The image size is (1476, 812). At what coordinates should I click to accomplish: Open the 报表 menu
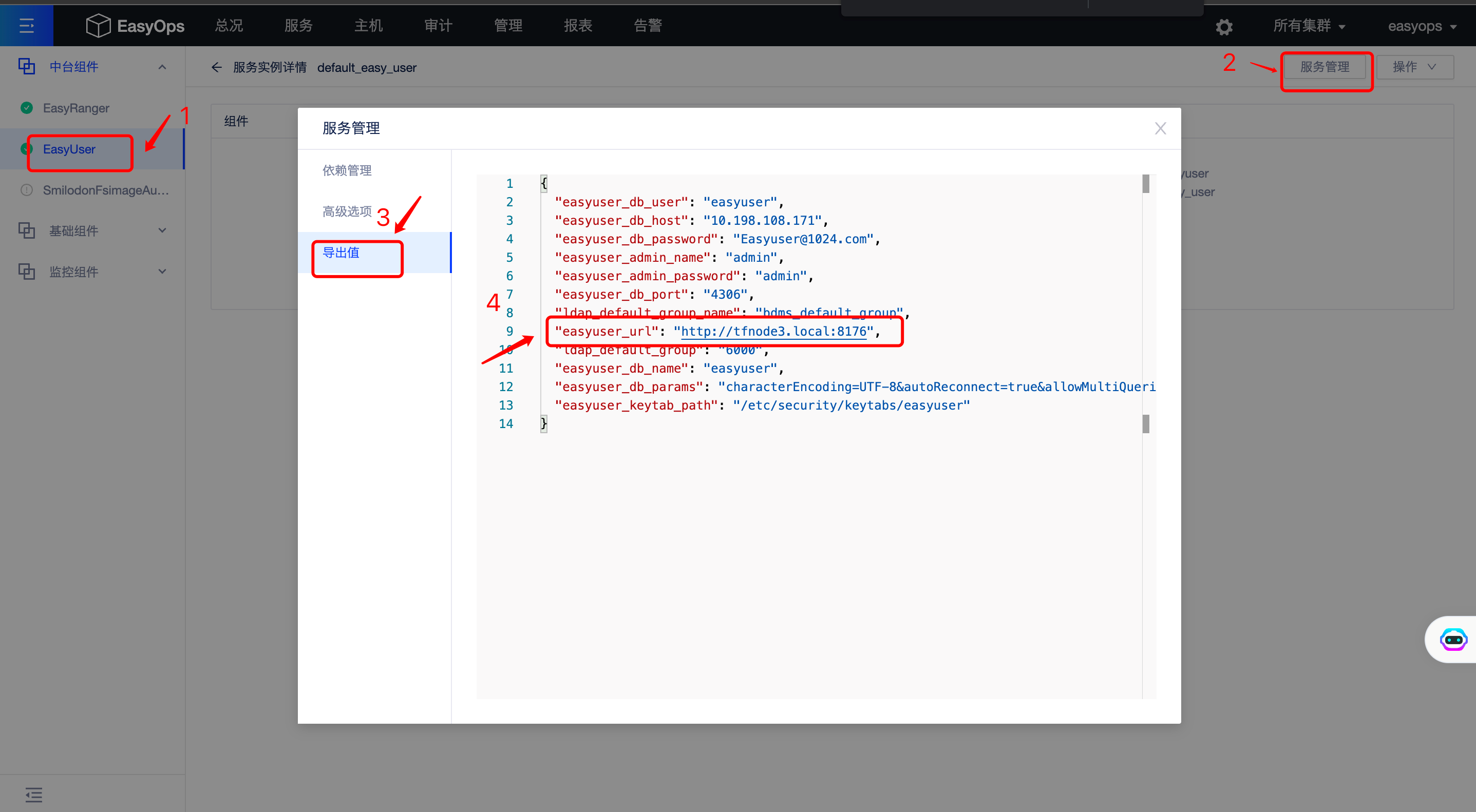[x=578, y=26]
